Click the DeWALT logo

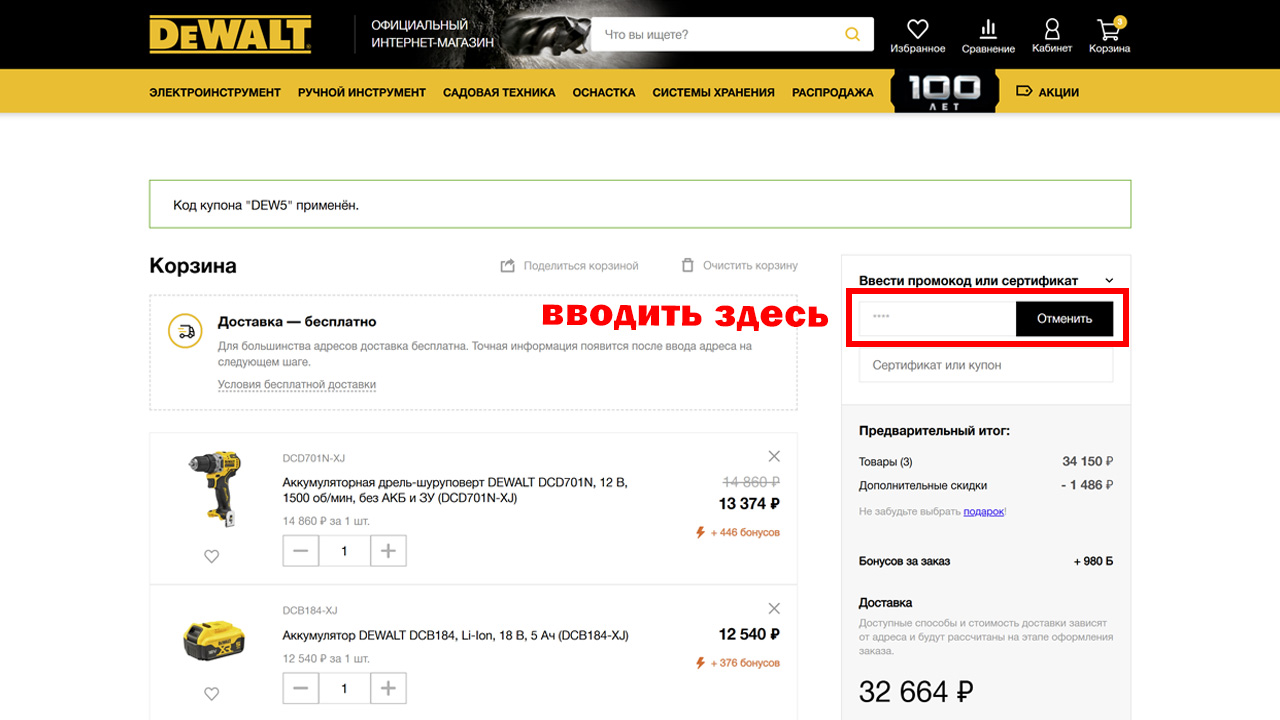(230, 34)
